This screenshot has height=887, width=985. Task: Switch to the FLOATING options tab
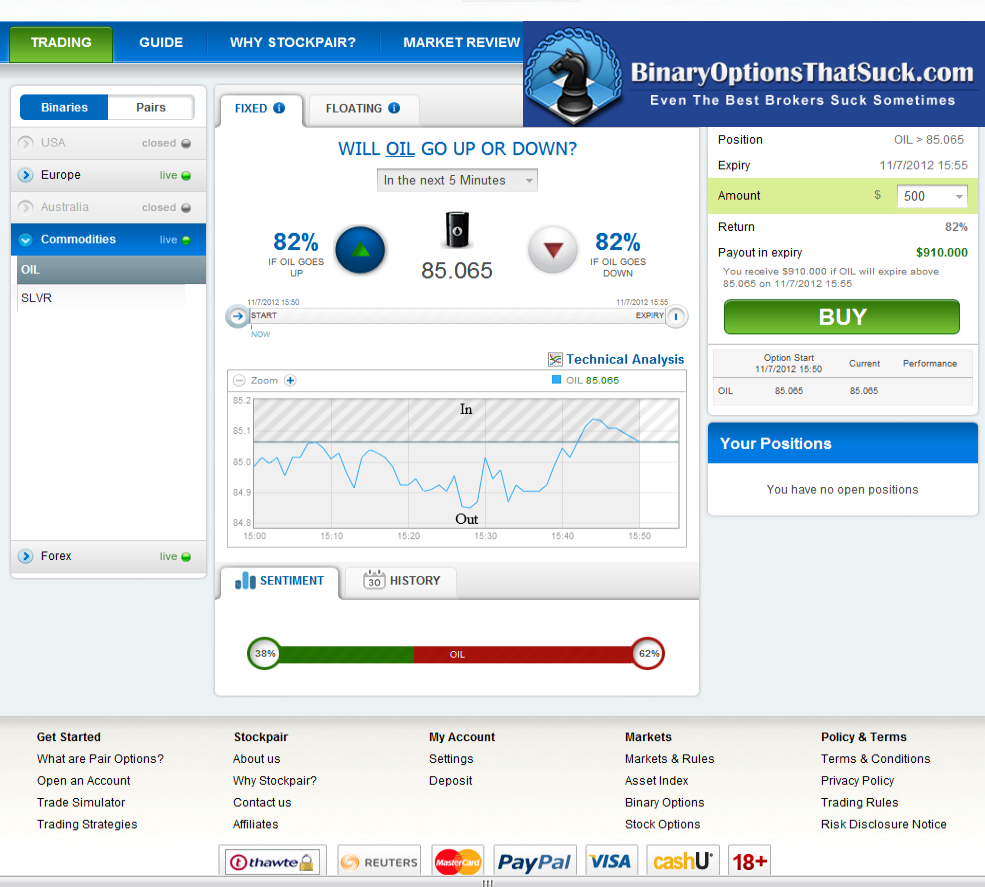coord(363,109)
